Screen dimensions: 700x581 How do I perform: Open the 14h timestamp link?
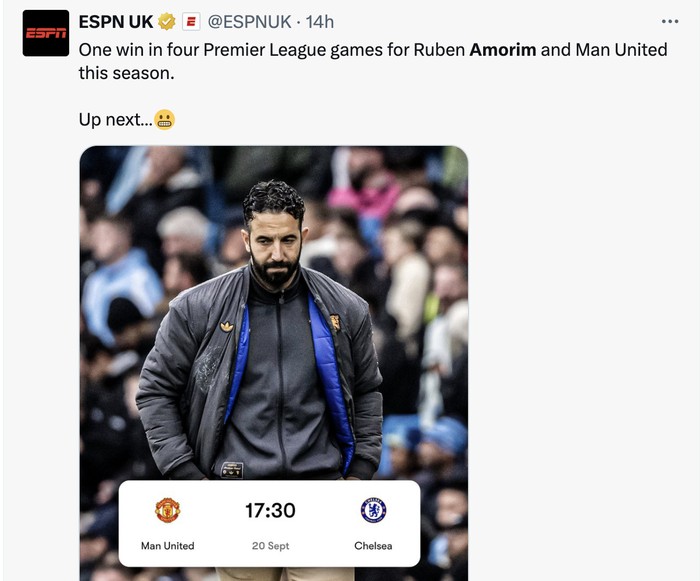pyautogui.click(x=320, y=21)
